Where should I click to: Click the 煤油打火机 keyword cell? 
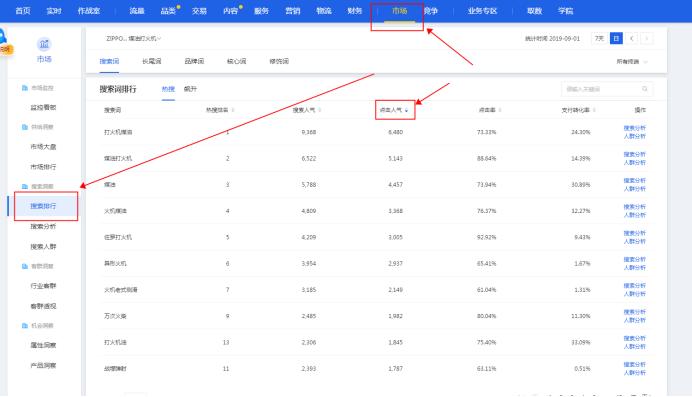coord(118,158)
